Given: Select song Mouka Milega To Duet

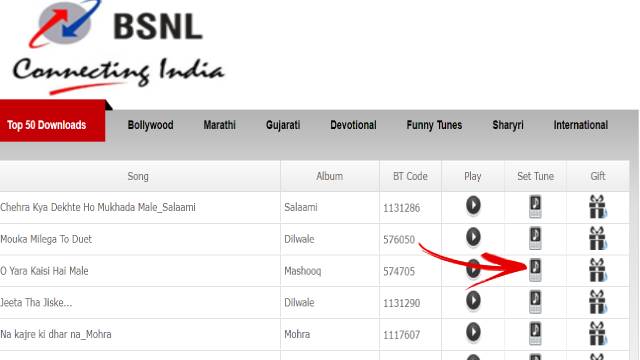Looking at the screenshot, I should 46,239.
